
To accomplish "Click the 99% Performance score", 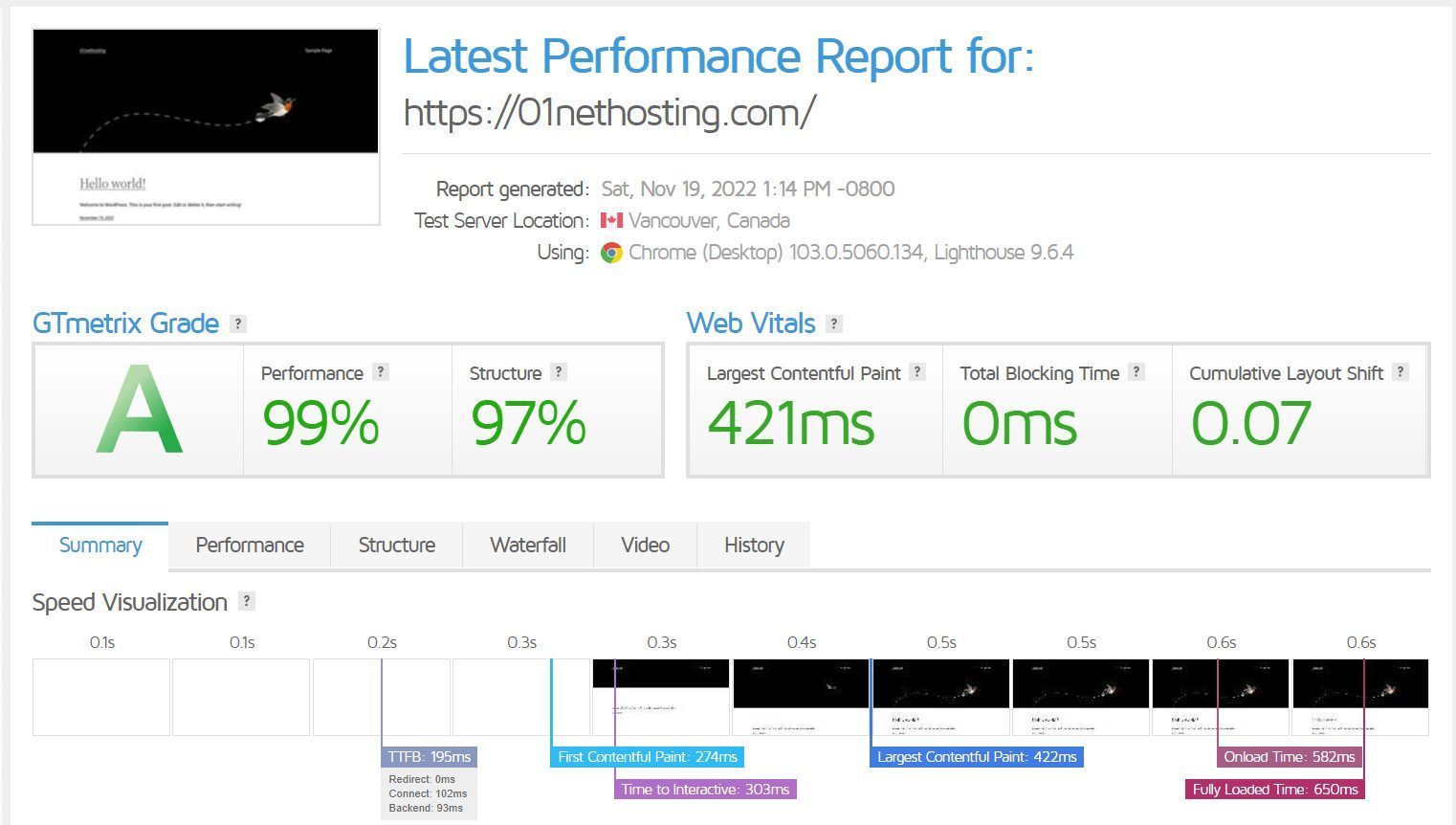I will pyautogui.click(x=321, y=424).
